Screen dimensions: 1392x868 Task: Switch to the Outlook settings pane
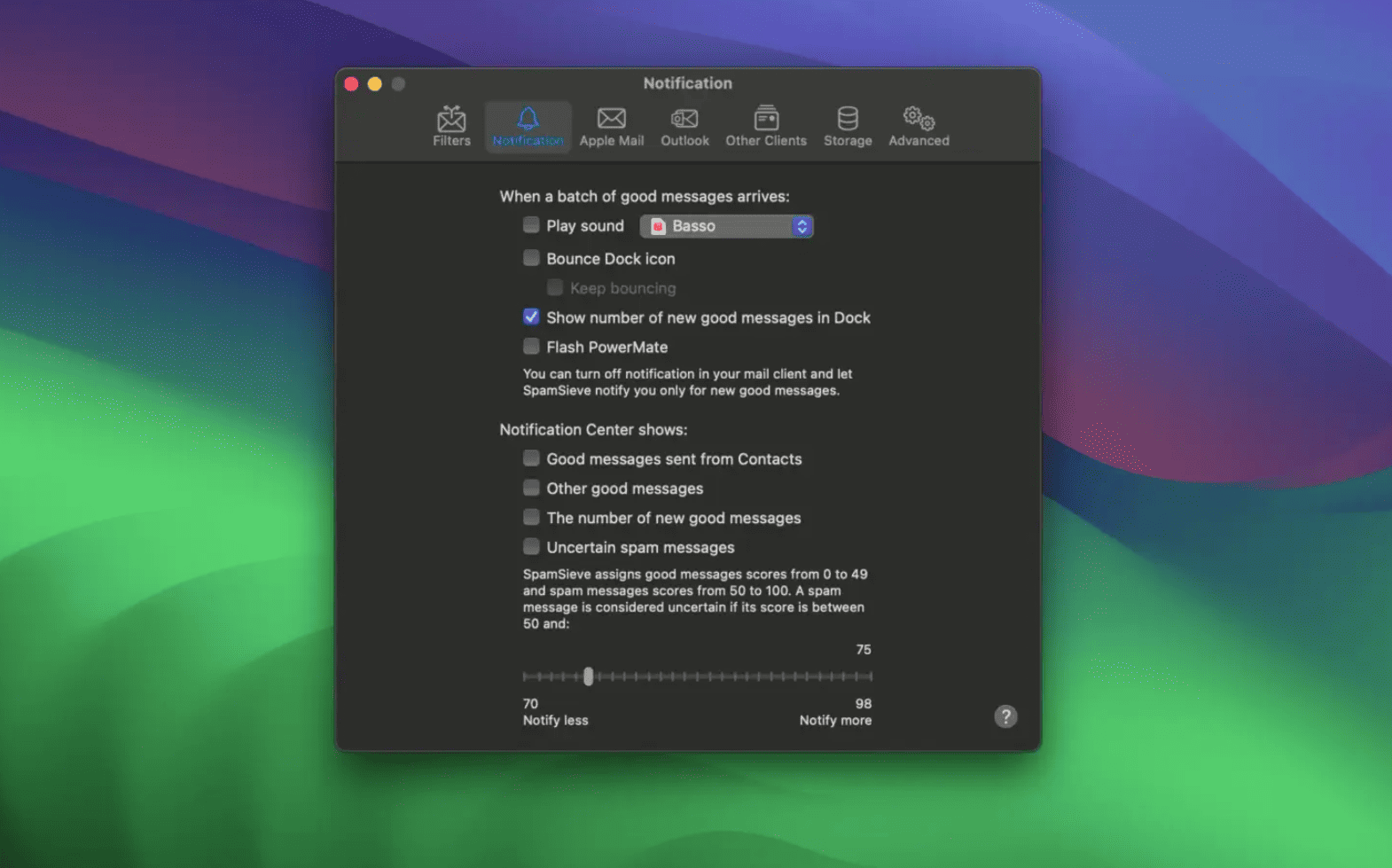pos(684,127)
